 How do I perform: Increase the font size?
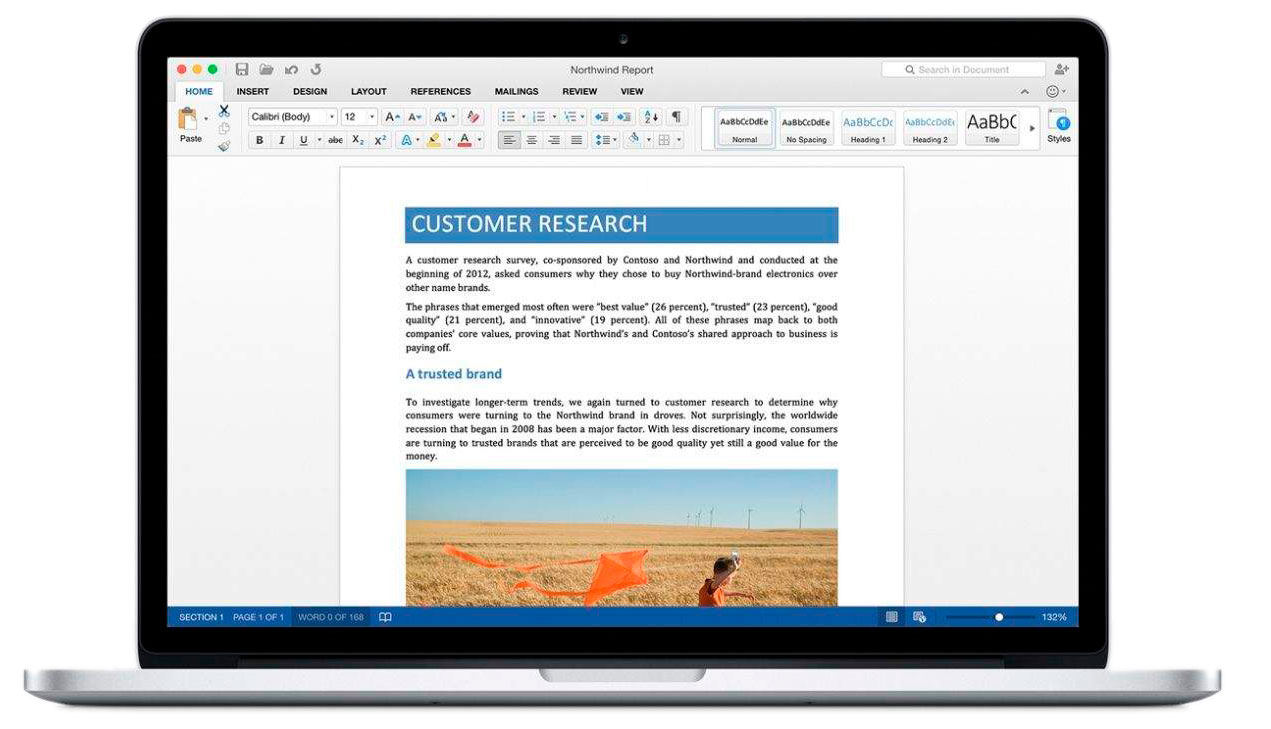click(x=395, y=117)
